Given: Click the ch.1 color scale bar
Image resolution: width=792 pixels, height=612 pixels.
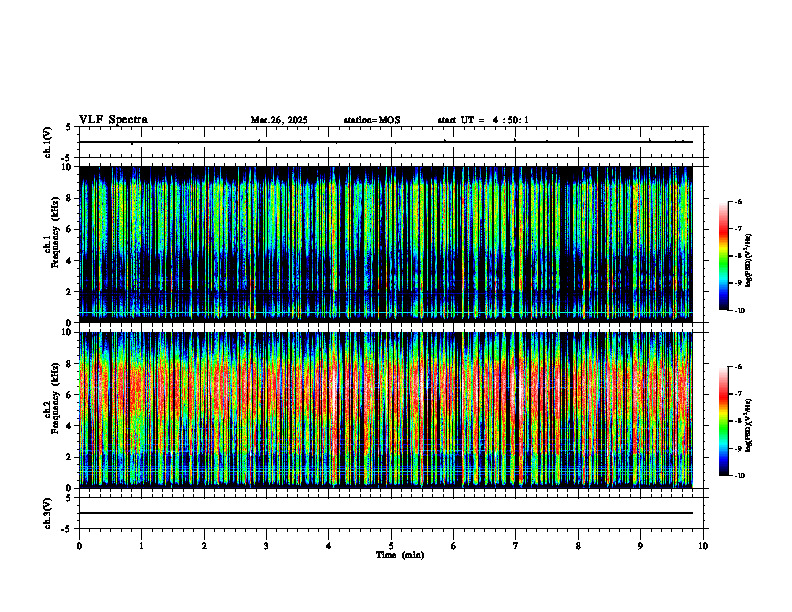Looking at the screenshot, I should pos(723,256).
